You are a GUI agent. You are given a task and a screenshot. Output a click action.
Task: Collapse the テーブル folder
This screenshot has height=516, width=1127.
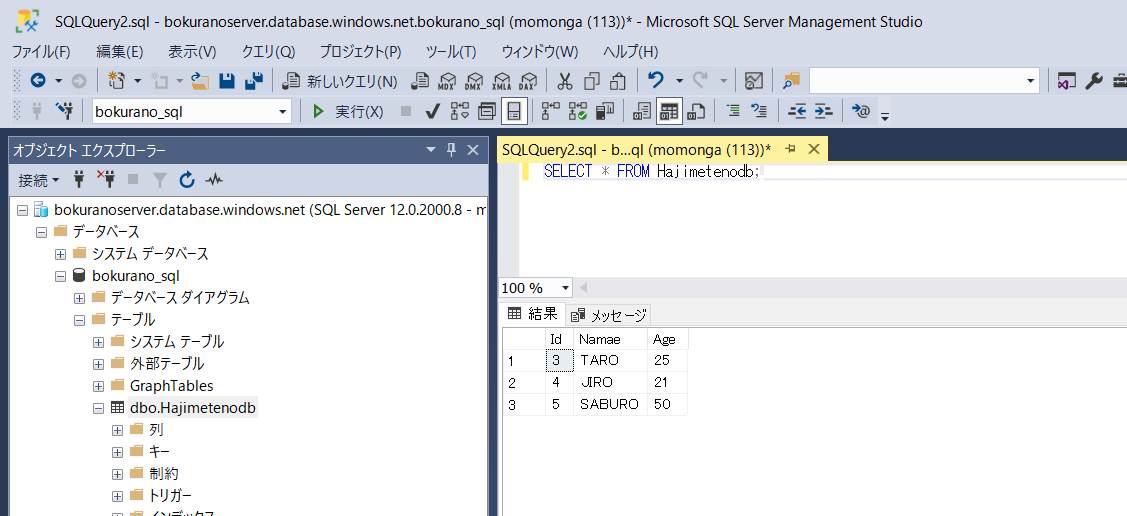click(80, 320)
